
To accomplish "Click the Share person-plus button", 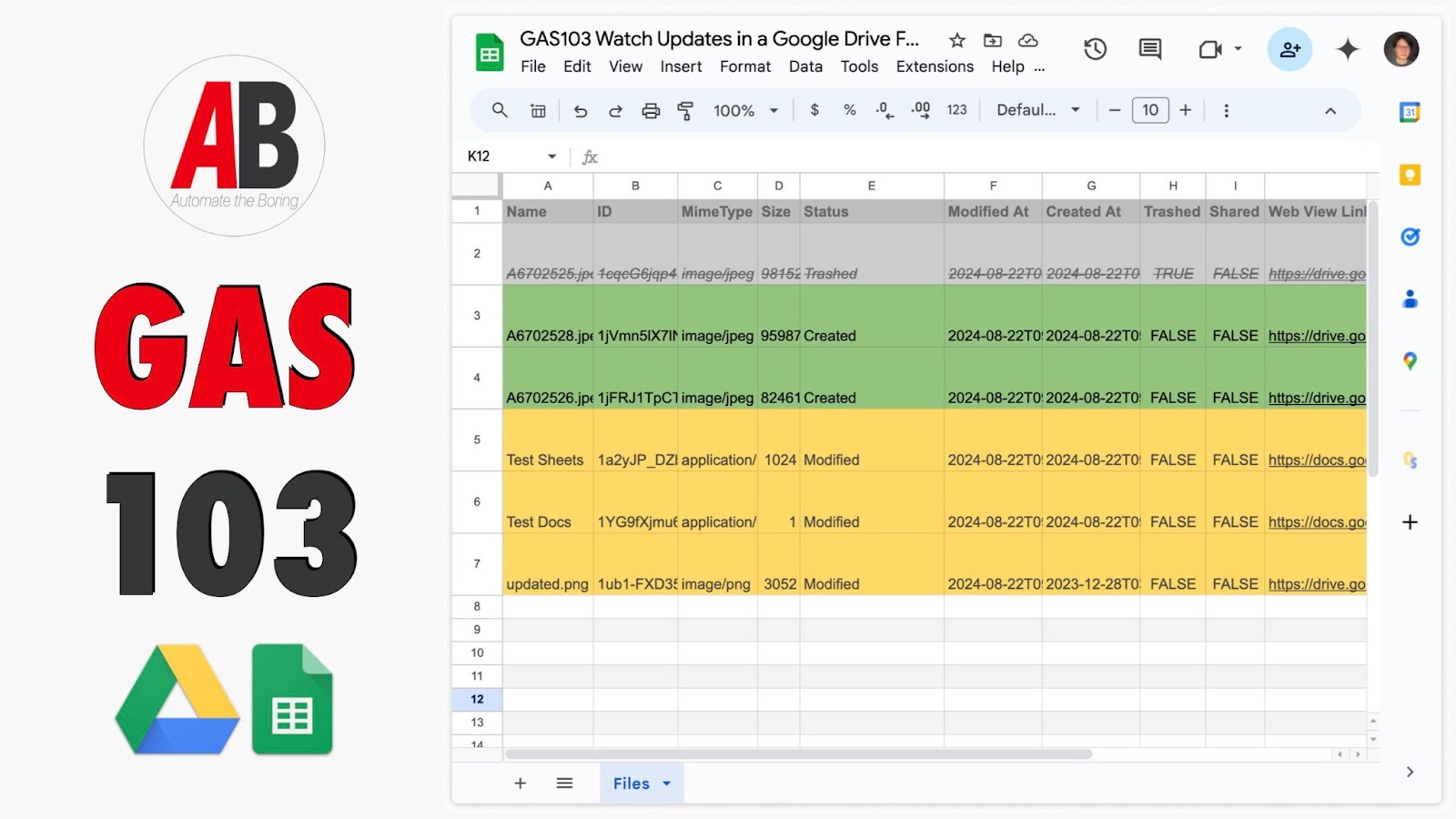I will (x=1289, y=49).
